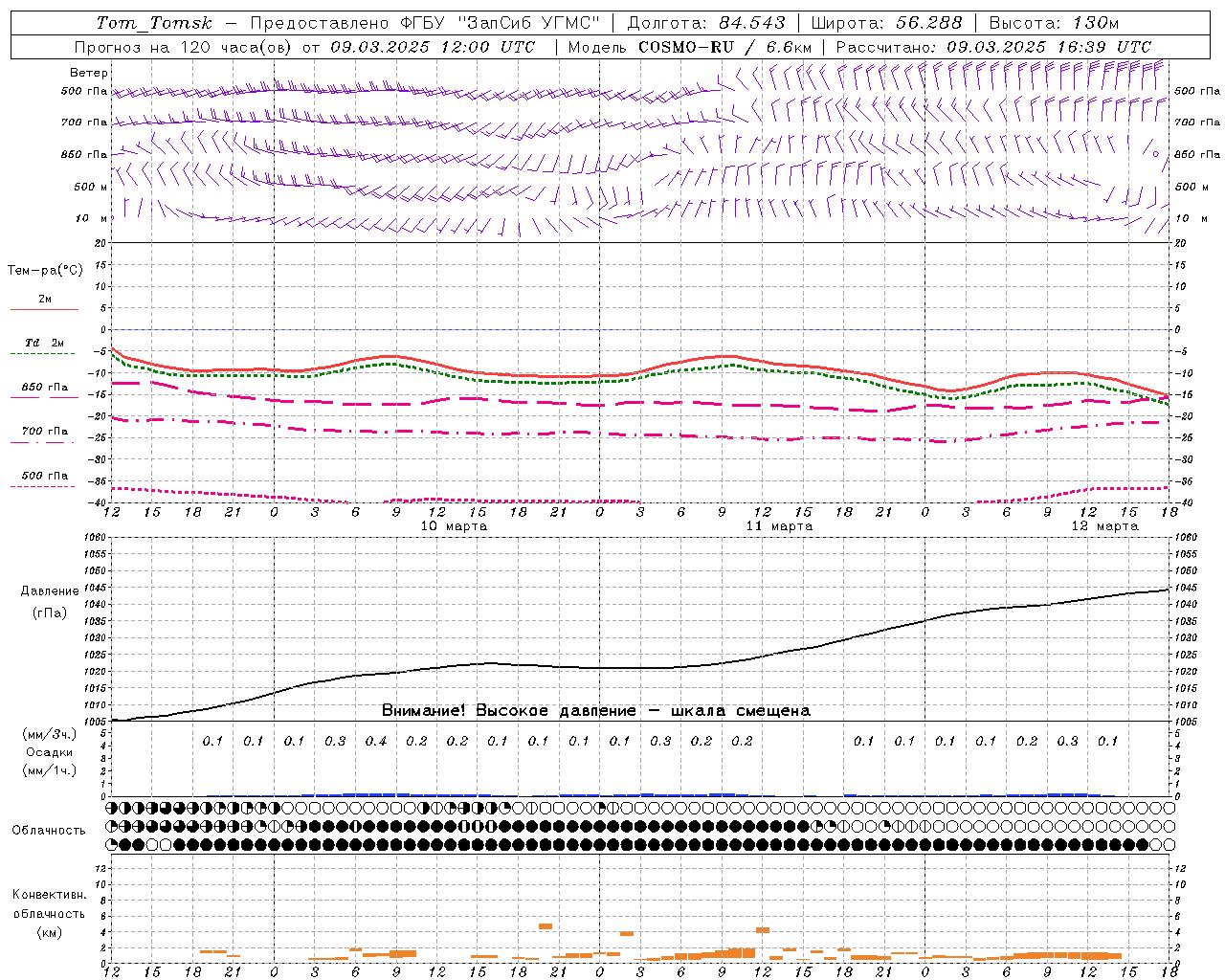
Task: Click the Тем-ра(°C) panel label
Action: tap(45, 271)
